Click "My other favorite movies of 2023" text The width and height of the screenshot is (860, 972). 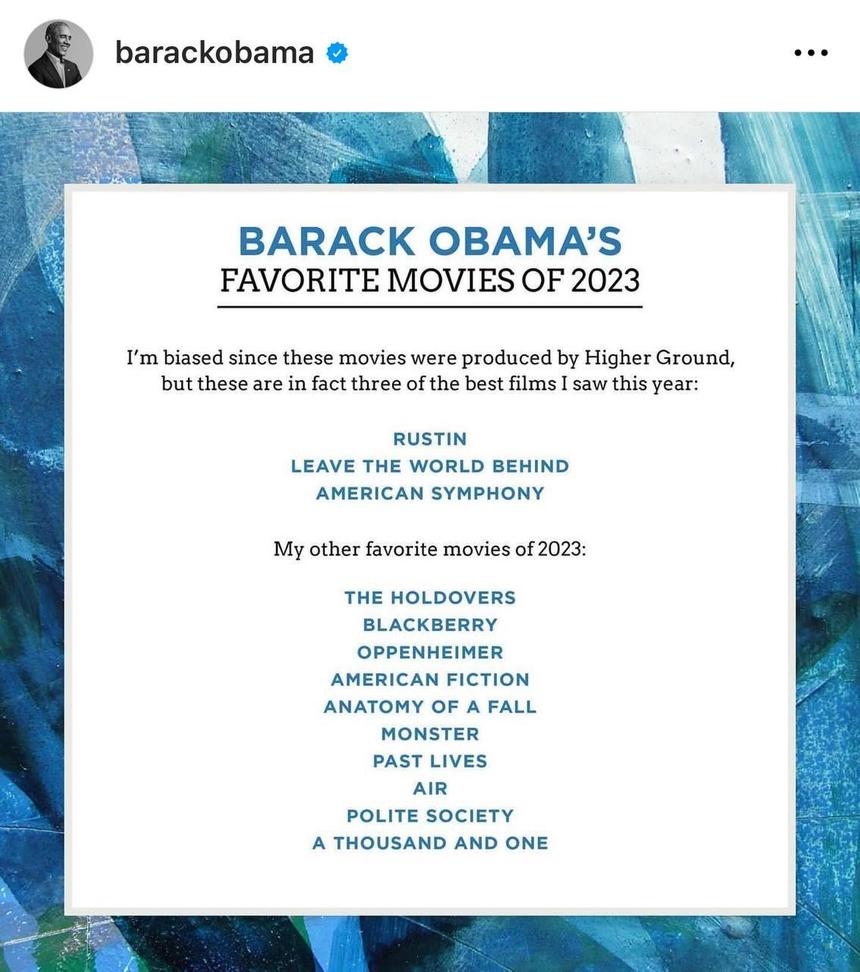coord(430,549)
